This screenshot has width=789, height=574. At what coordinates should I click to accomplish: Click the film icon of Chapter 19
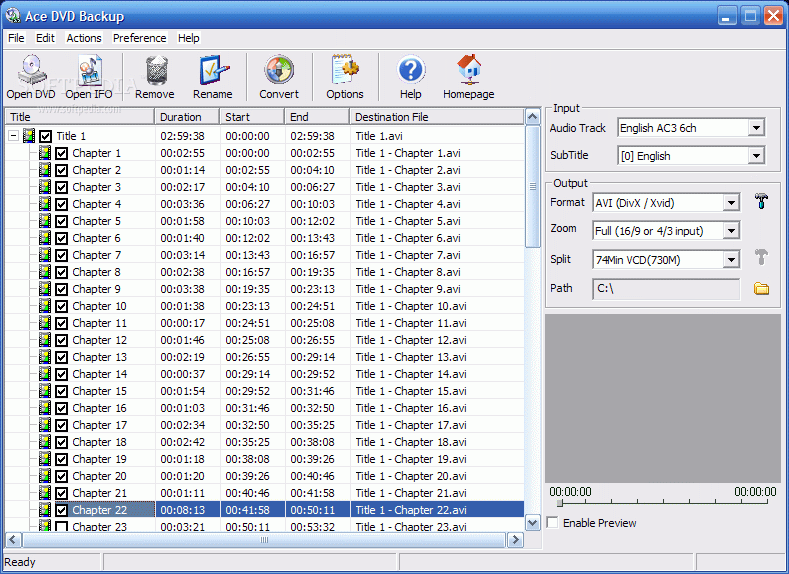(45, 459)
